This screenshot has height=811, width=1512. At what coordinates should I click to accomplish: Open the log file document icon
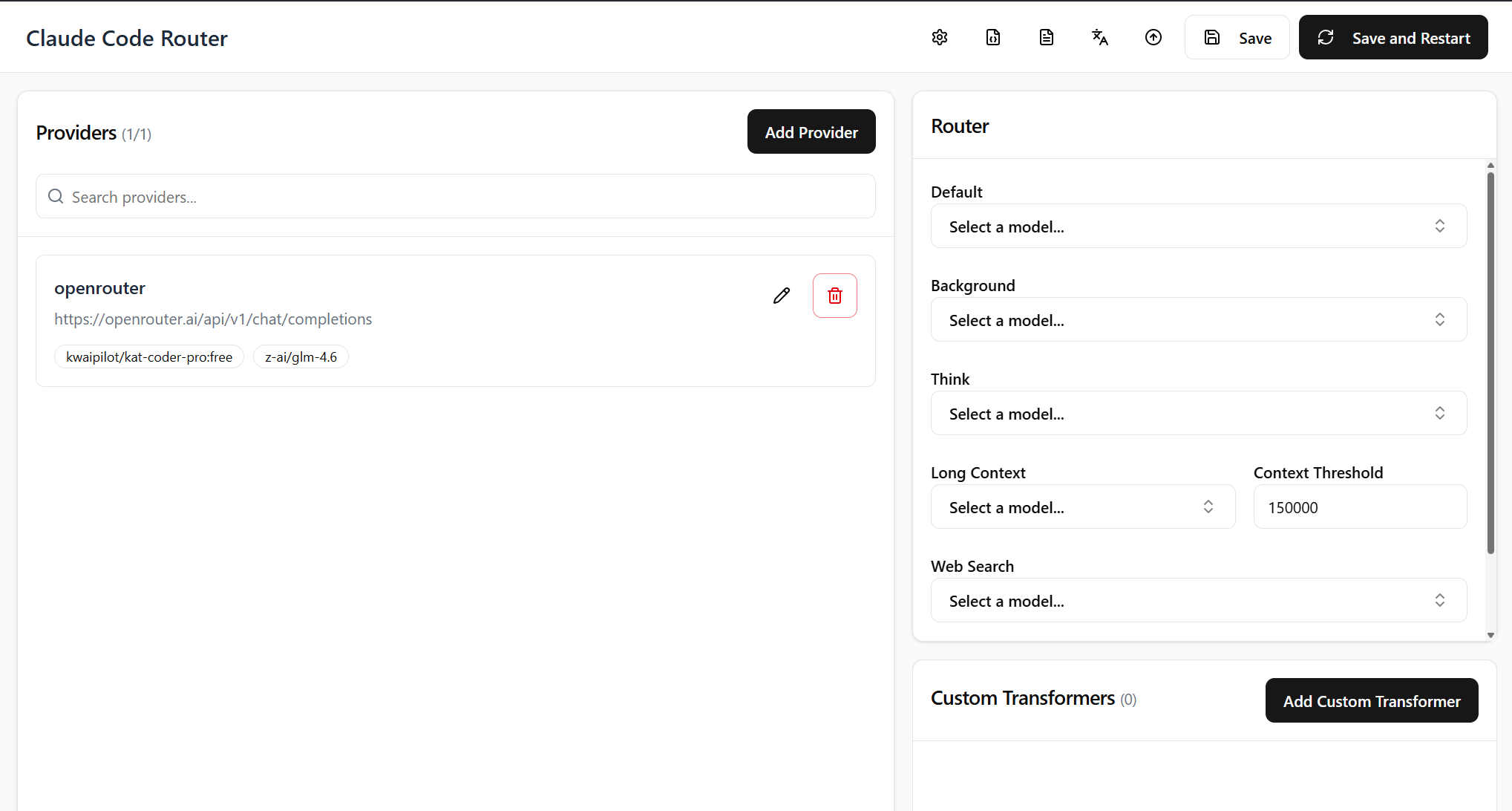(1047, 37)
